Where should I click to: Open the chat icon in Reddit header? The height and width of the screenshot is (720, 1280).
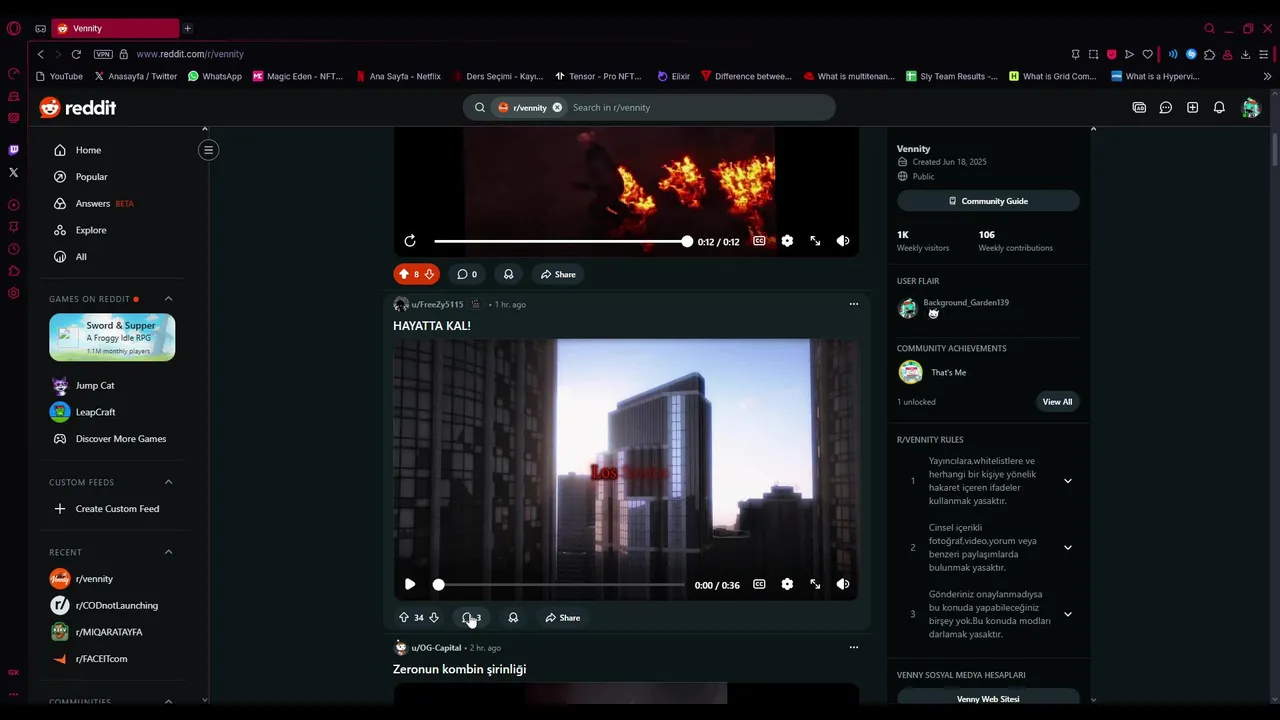(x=1166, y=107)
